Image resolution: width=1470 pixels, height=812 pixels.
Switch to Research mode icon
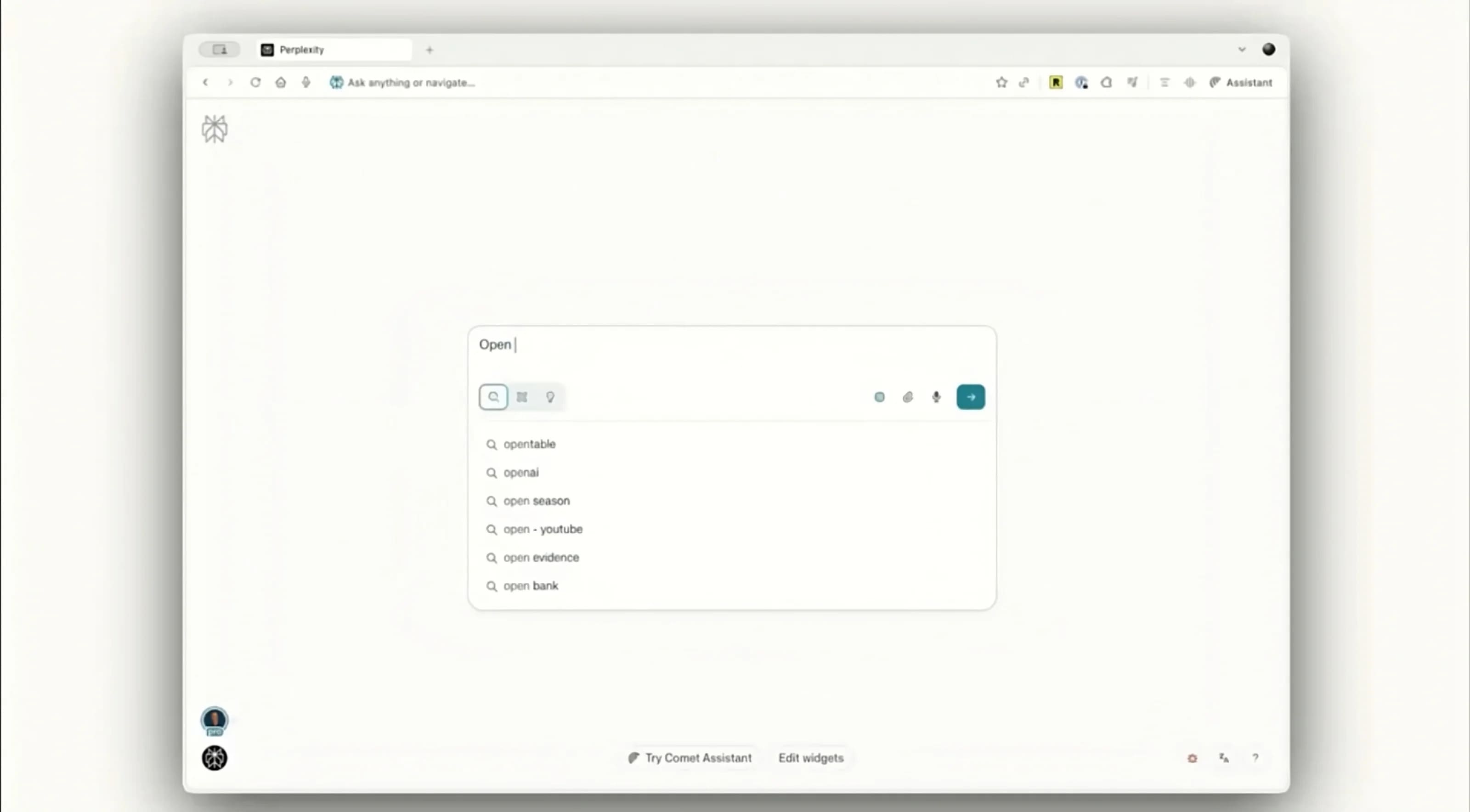[x=521, y=397]
